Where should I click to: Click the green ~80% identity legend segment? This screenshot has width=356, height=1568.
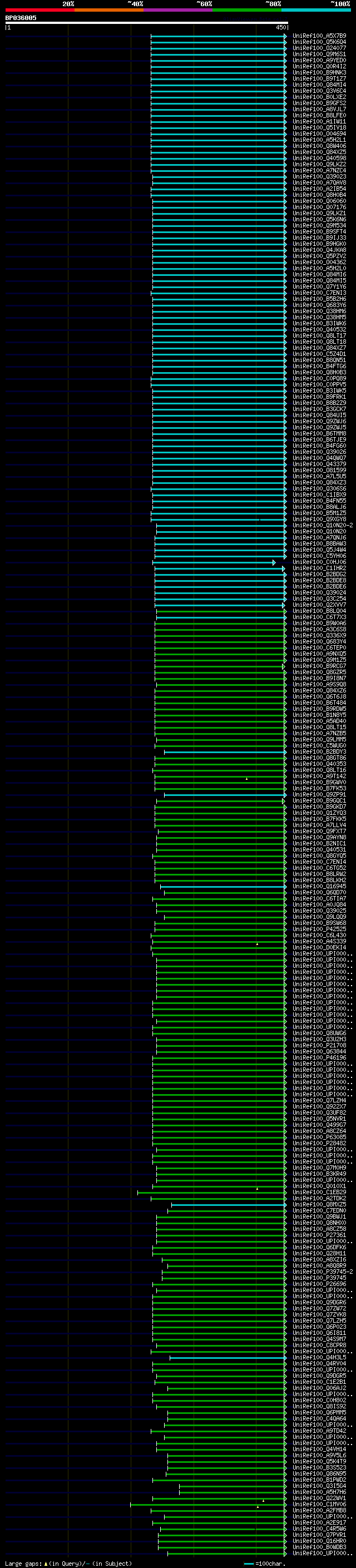247,10
